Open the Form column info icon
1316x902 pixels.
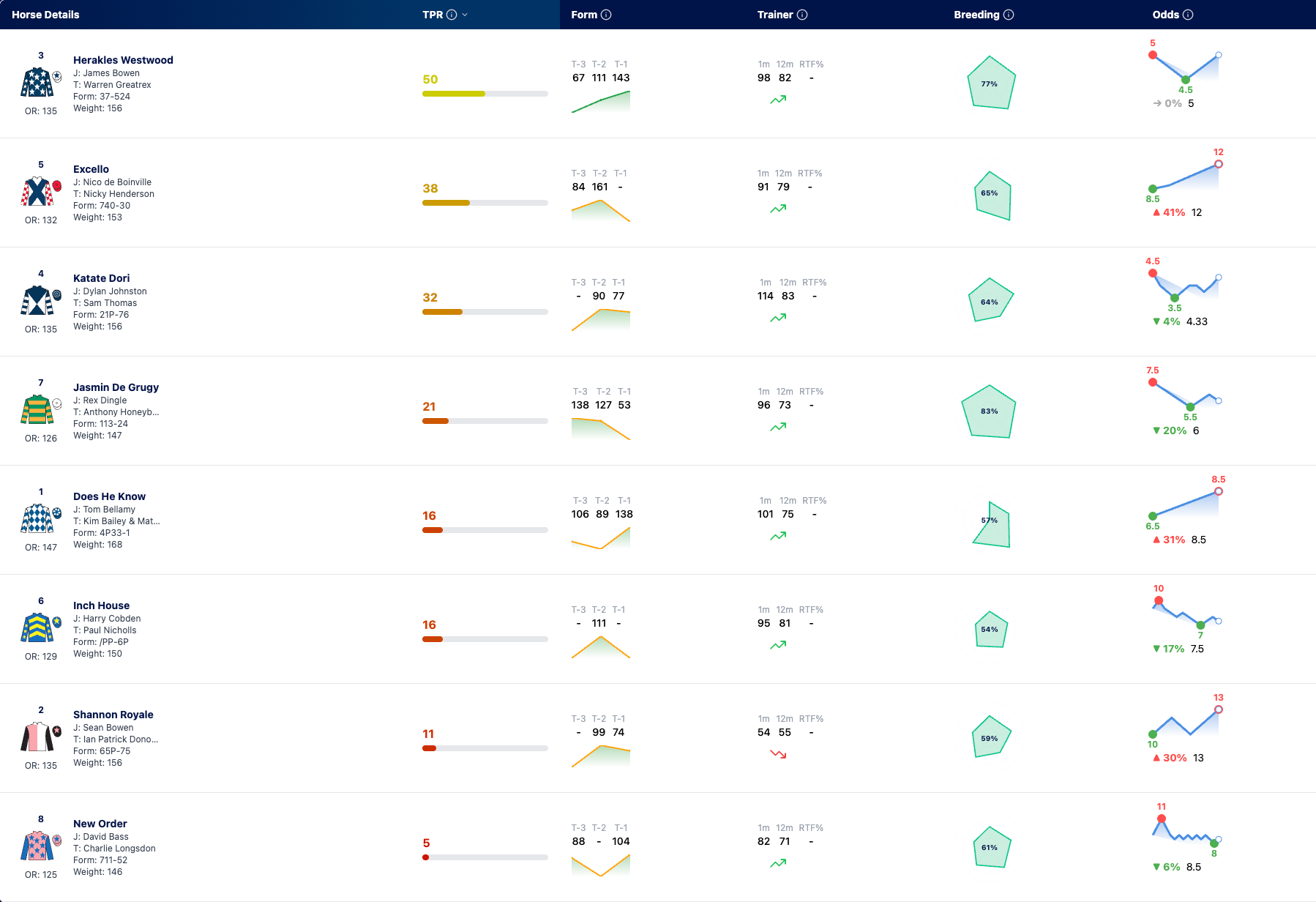tap(606, 15)
